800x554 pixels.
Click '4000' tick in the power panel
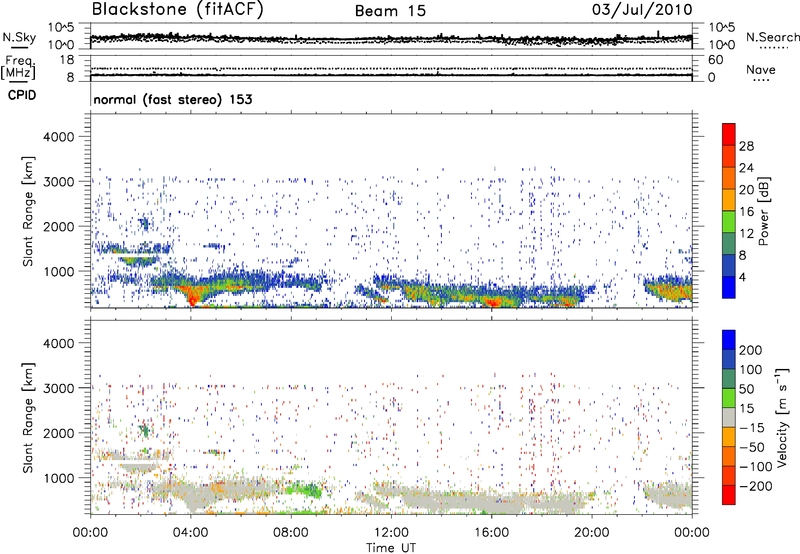(x=59, y=137)
